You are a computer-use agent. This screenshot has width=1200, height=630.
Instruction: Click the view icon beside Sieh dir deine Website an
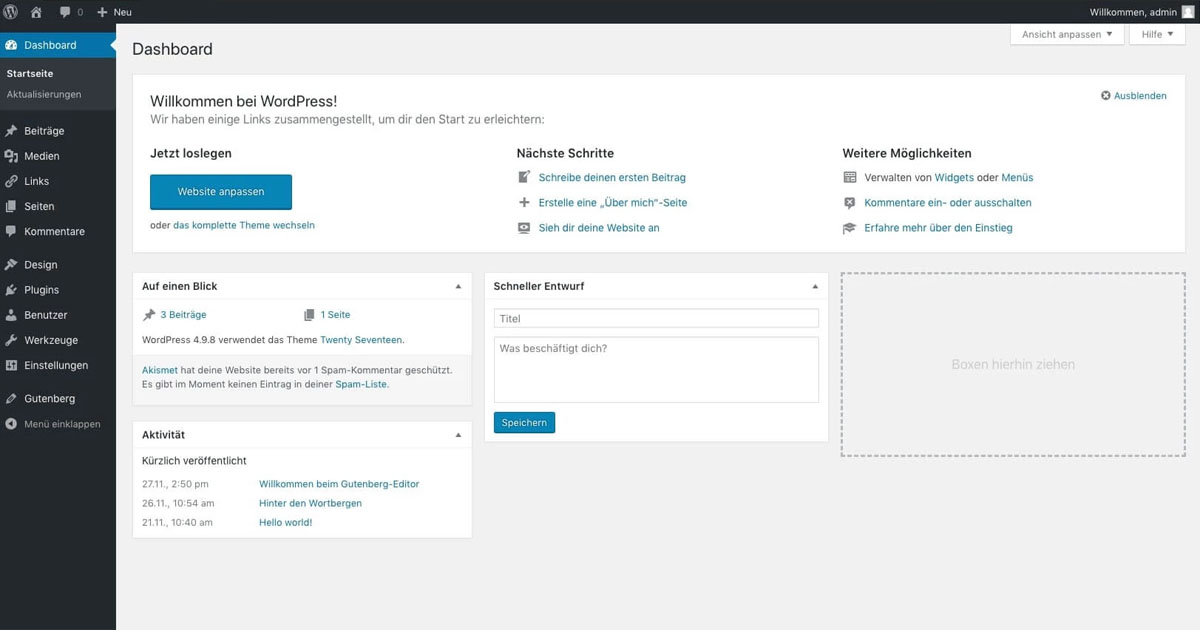tap(524, 227)
